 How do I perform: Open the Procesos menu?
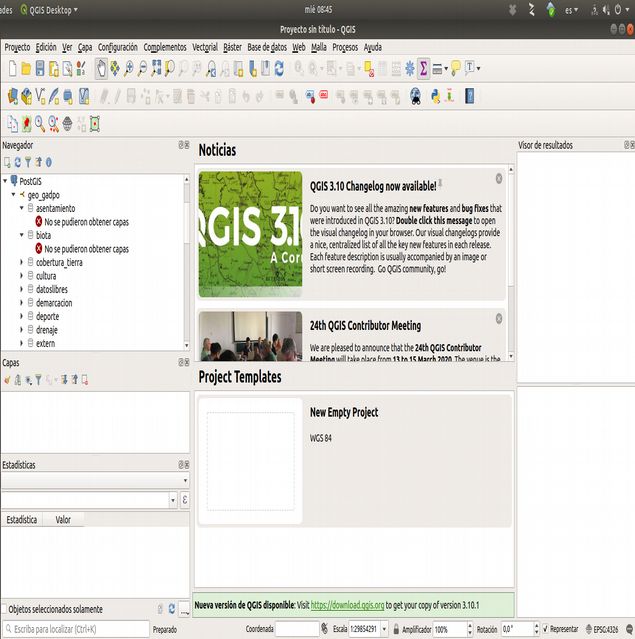pyautogui.click(x=345, y=47)
